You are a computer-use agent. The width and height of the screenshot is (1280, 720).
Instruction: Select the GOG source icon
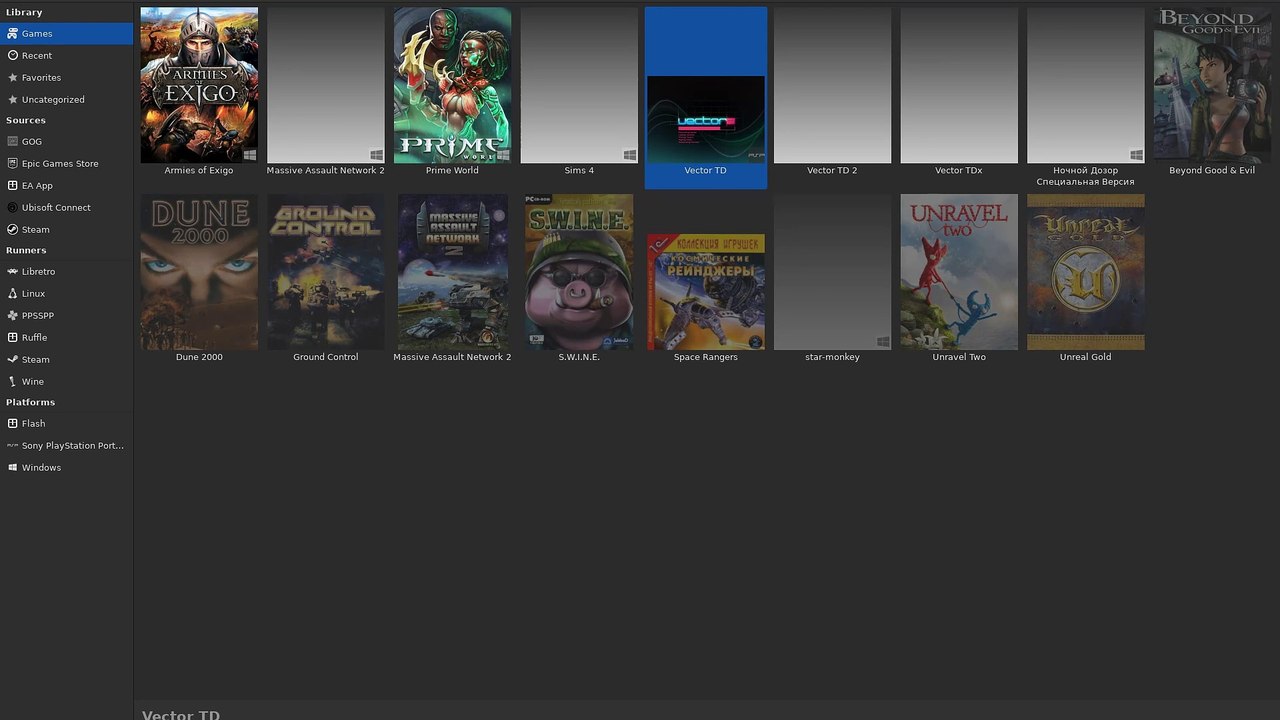(x=12, y=142)
